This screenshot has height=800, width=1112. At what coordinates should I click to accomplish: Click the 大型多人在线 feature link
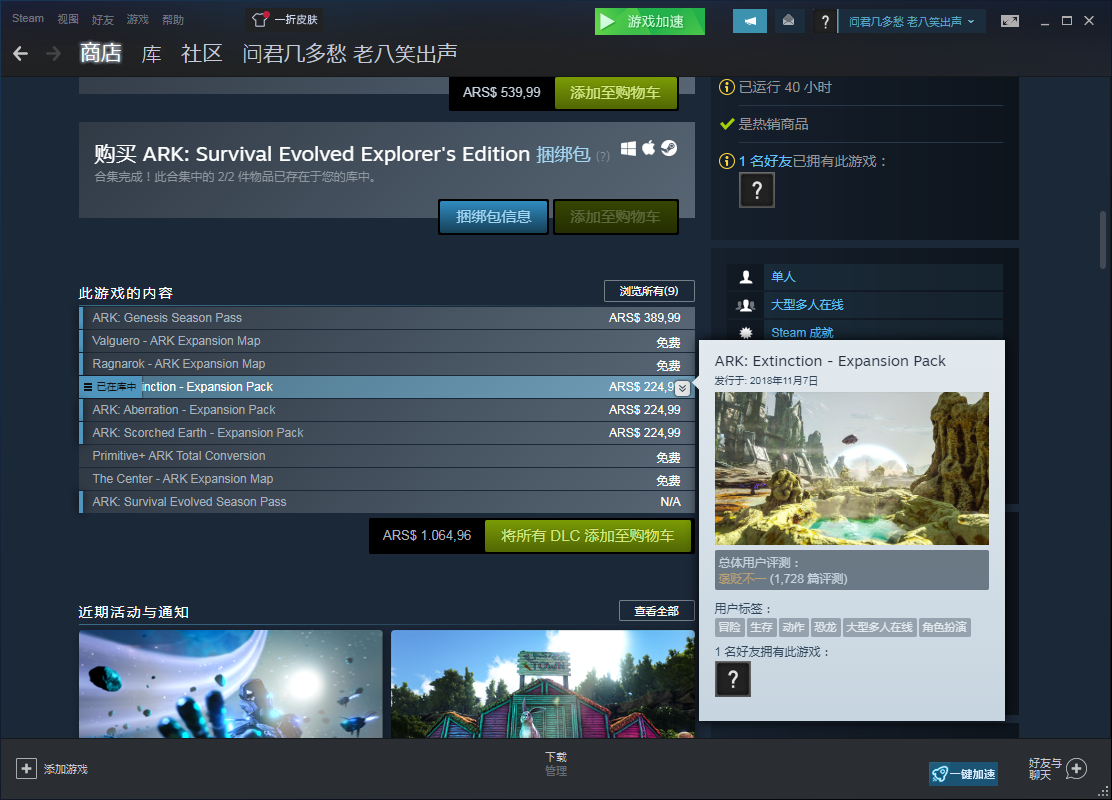[807, 304]
